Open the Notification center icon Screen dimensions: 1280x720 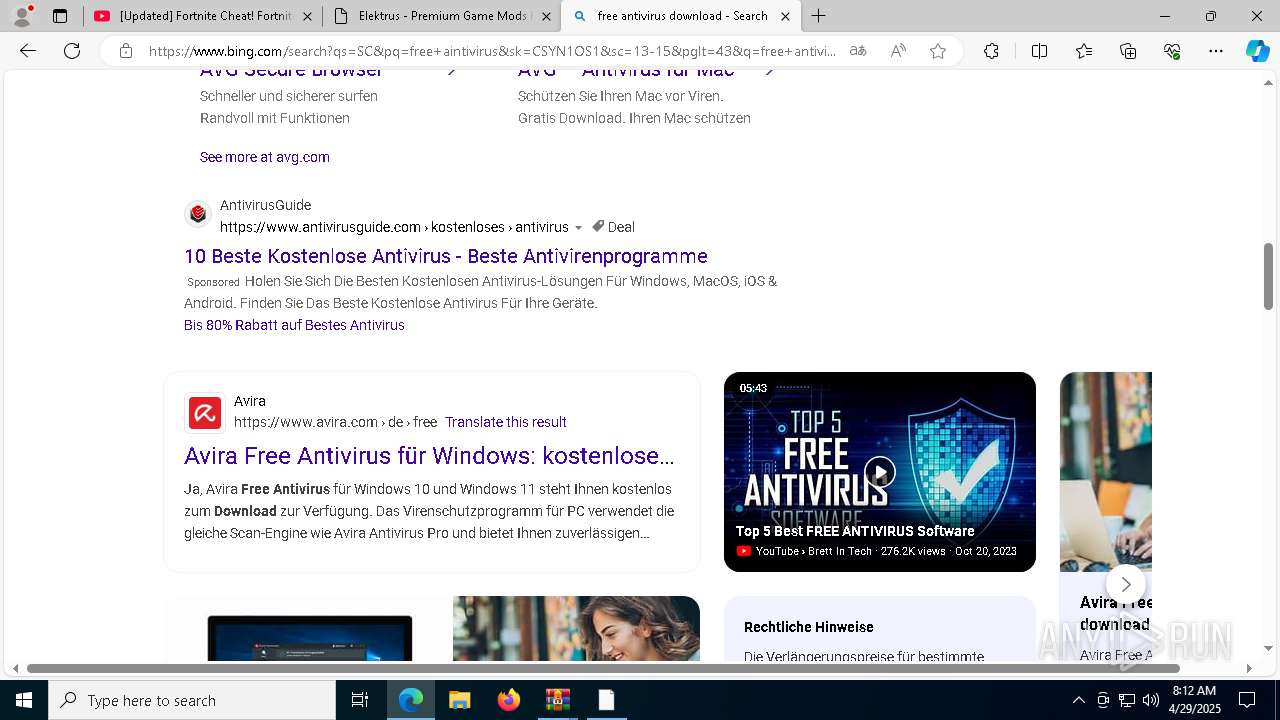pos(1247,700)
